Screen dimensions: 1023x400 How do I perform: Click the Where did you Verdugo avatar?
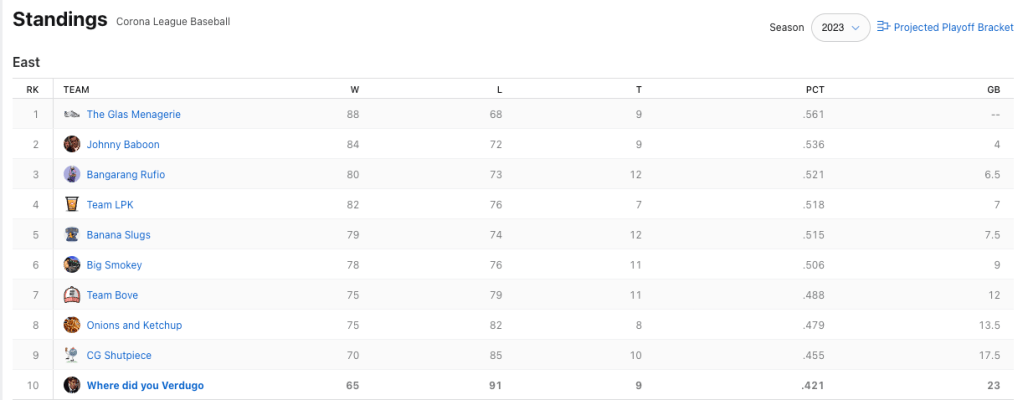(x=71, y=385)
